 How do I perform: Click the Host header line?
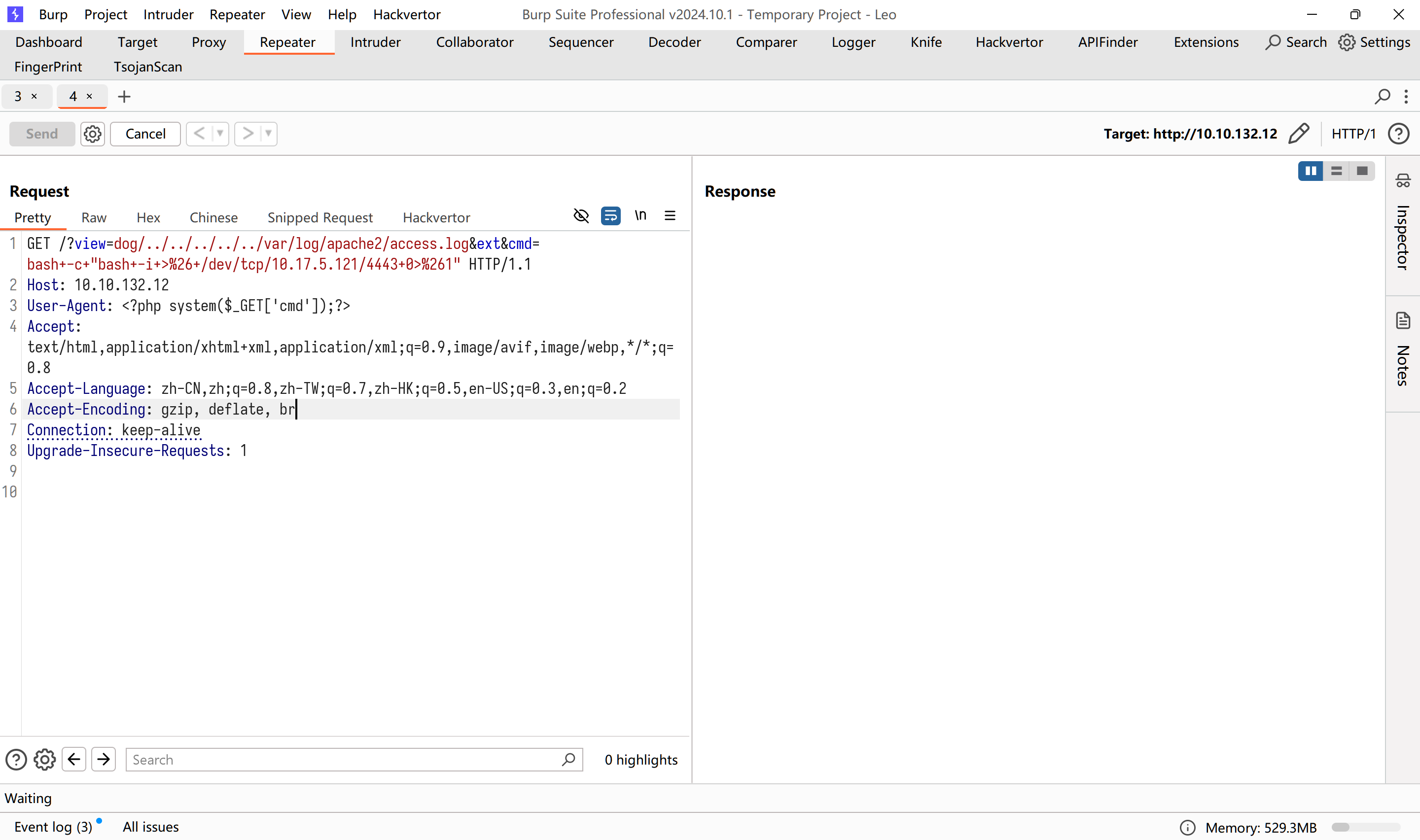tap(98, 285)
